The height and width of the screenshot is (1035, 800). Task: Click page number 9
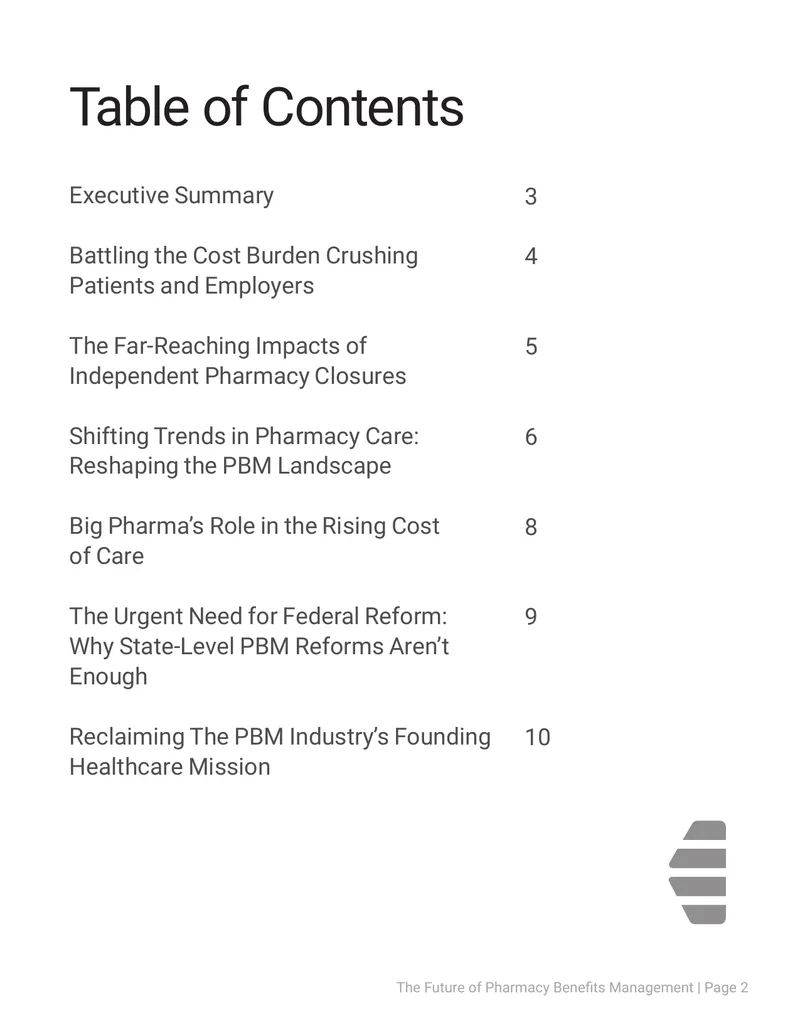coord(531,617)
